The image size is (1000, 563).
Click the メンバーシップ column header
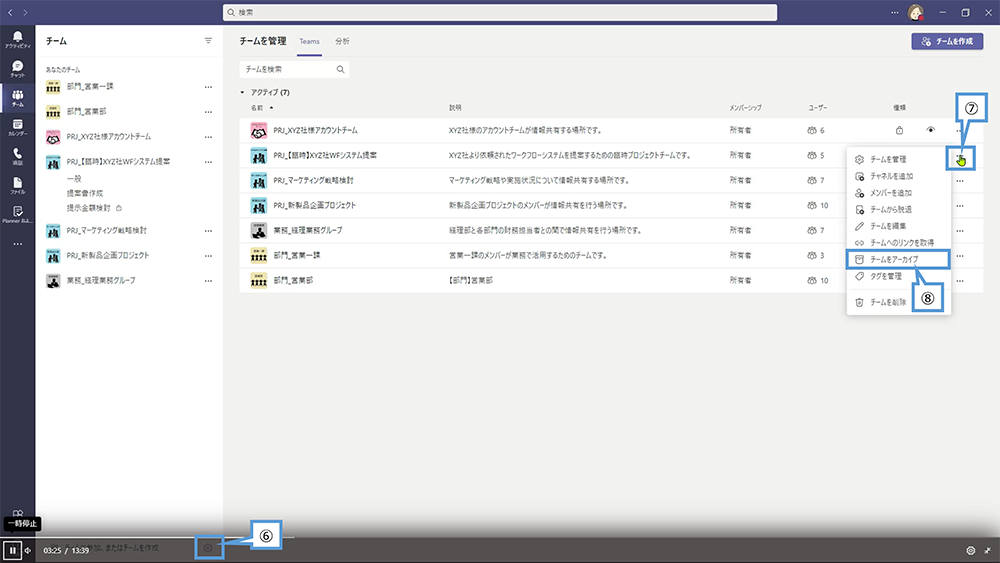pos(746,108)
